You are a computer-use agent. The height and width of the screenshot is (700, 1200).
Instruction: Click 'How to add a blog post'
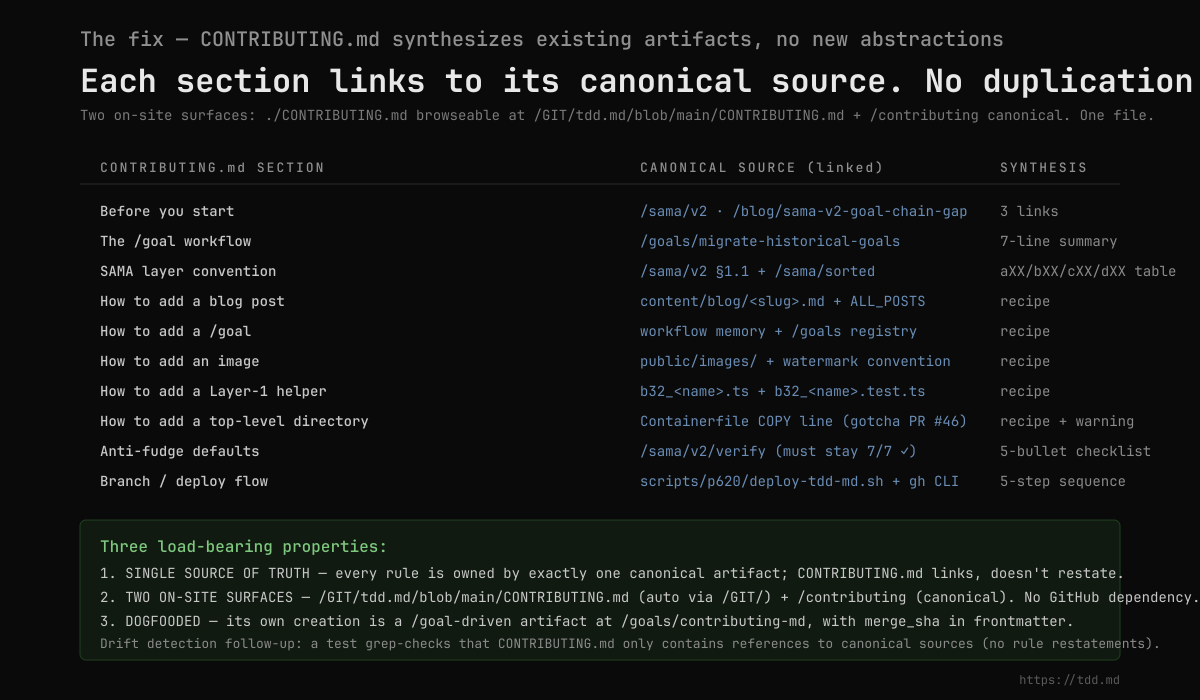tap(192, 301)
